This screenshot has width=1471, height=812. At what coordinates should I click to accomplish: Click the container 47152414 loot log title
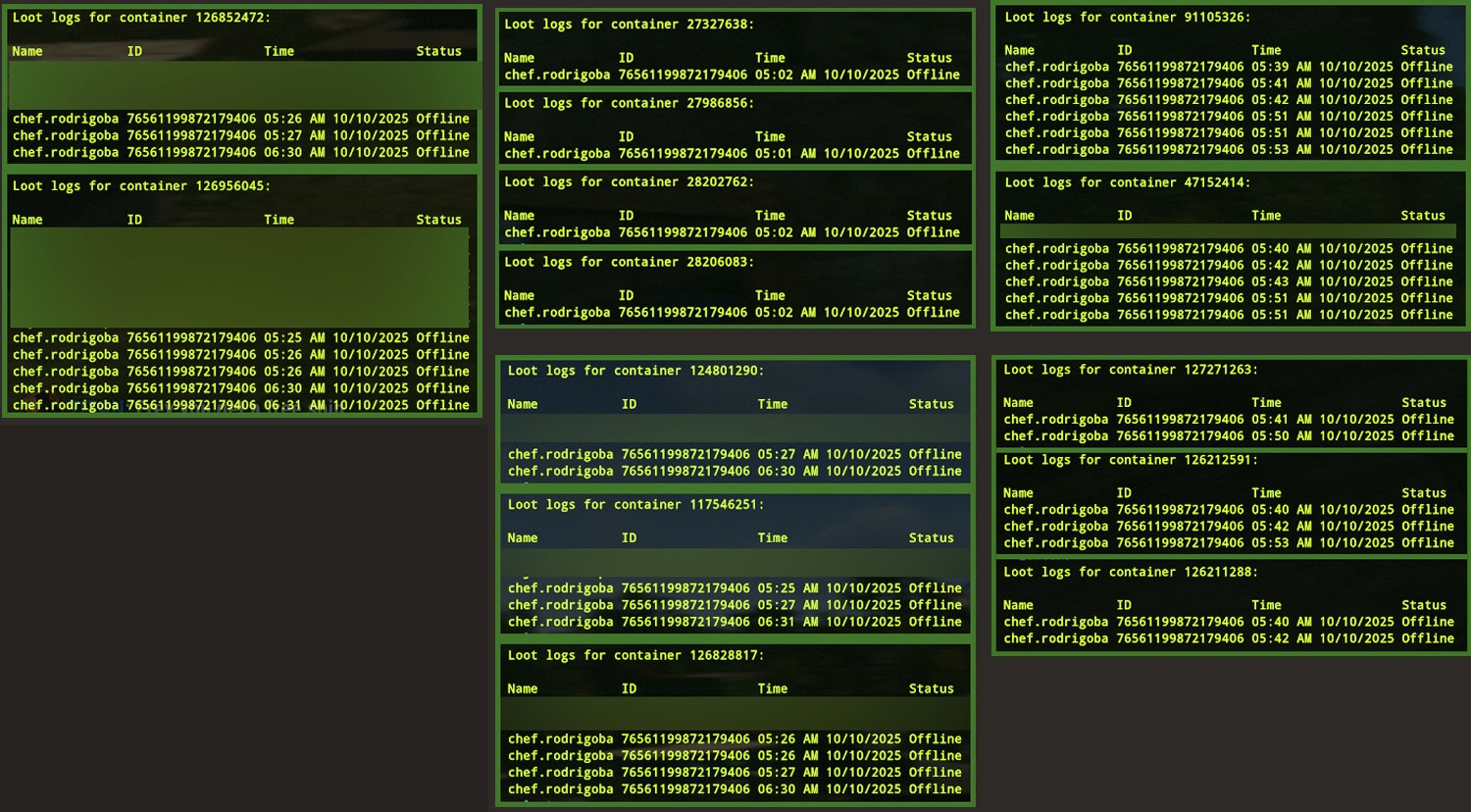[1127, 183]
